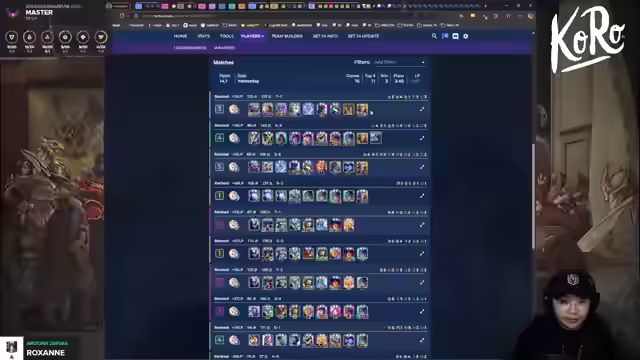640x360 pixels.
Task: Click the last champion in the 3rd place match
Action: 362,109
